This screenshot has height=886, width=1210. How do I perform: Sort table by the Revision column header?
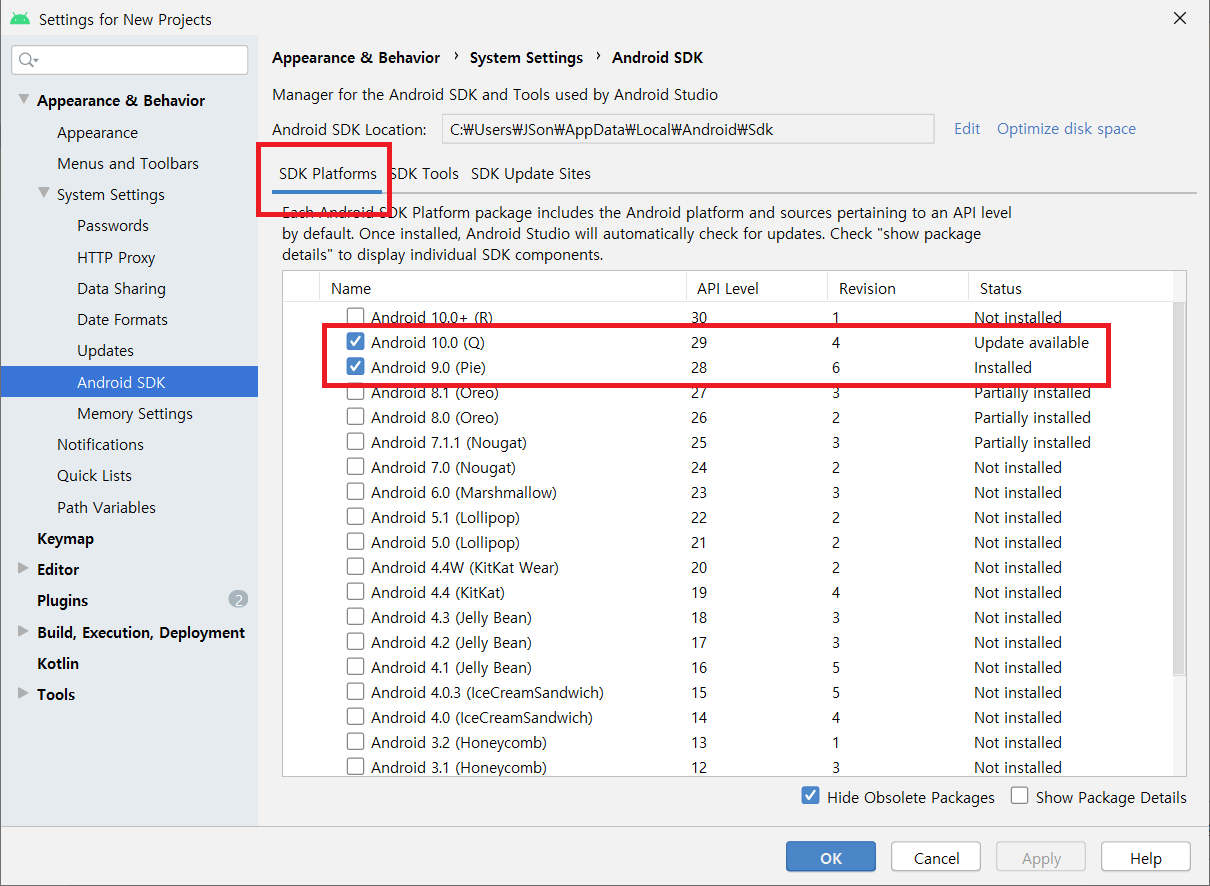click(x=897, y=288)
